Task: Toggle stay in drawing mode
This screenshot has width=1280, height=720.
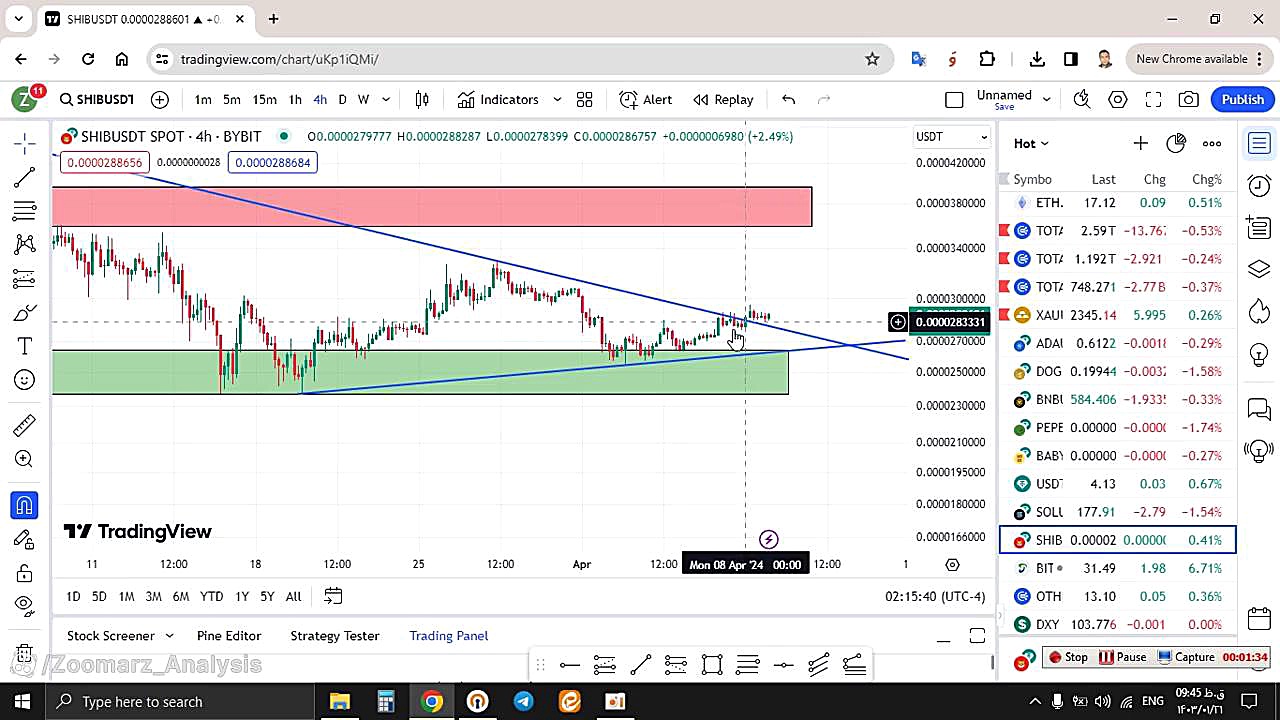Action: coord(25,540)
